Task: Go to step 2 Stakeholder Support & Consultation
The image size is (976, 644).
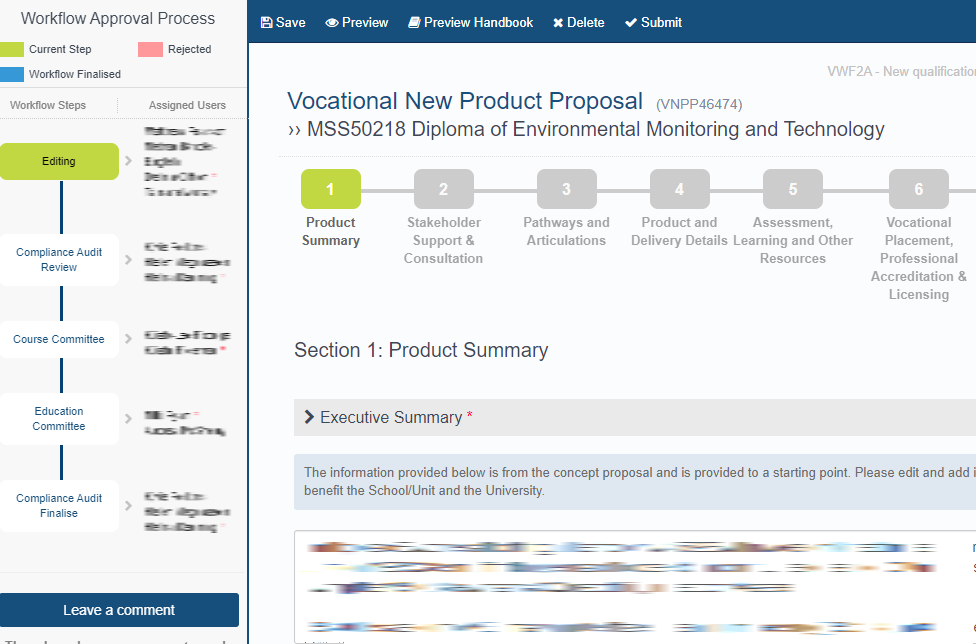Action: 443,189
